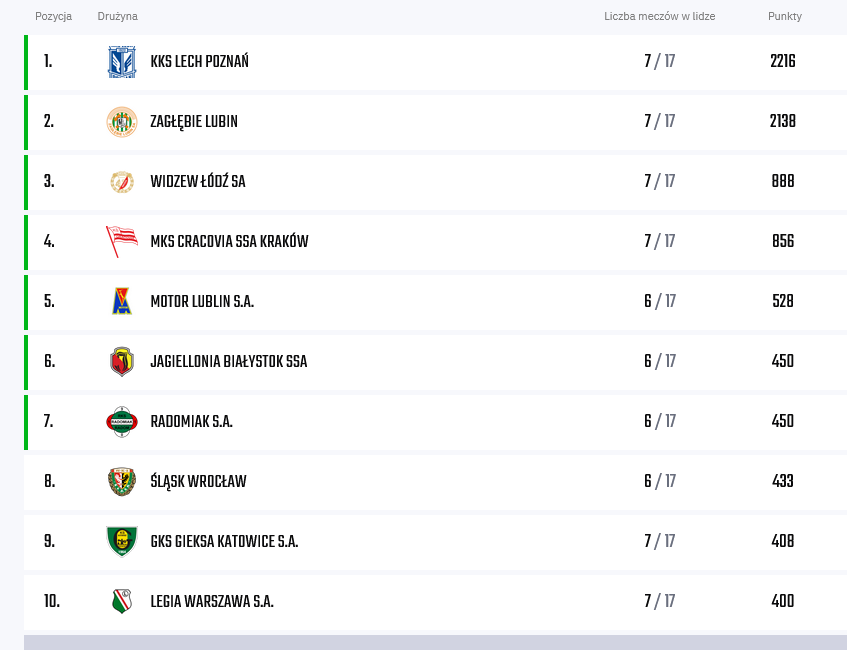Screen dimensions: 847x650
Task: Select the Radomiak S.A. round crest
Action: pos(122,421)
